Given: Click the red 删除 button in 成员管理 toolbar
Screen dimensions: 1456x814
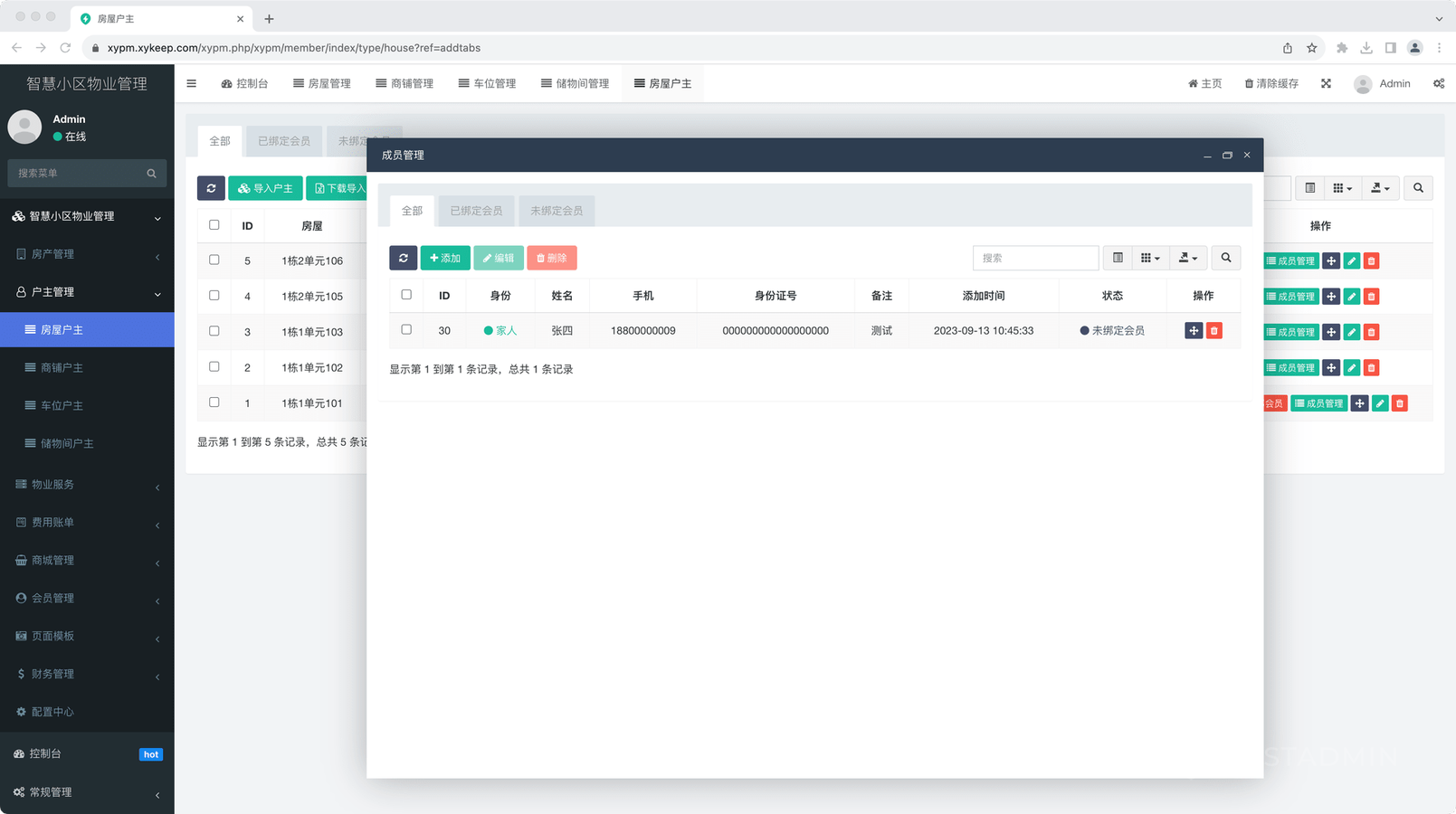Looking at the screenshot, I should [552, 258].
